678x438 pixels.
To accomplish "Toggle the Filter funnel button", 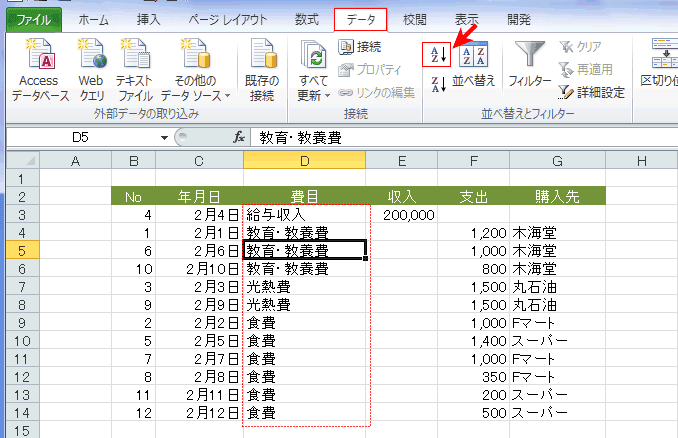I will [x=530, y=64].
